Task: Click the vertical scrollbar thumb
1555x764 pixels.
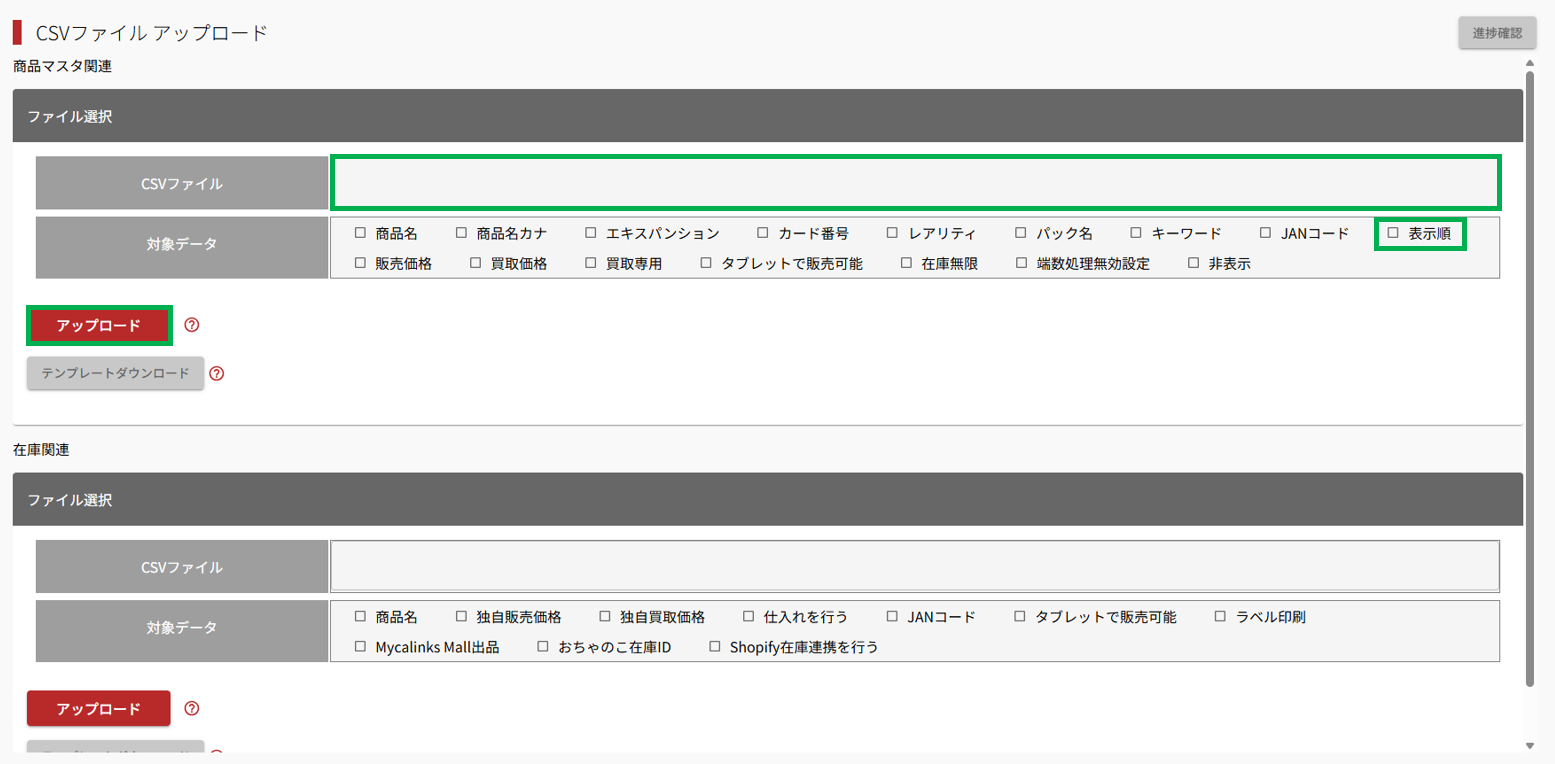Action: (x=1529, y=380)
